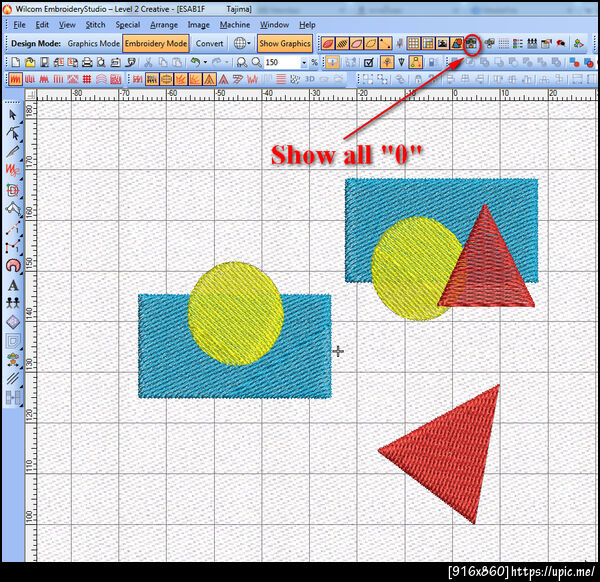Click the green Undo arrow
Image resolution: width=600 pixels, height=582 pixels.
point(196,62)
